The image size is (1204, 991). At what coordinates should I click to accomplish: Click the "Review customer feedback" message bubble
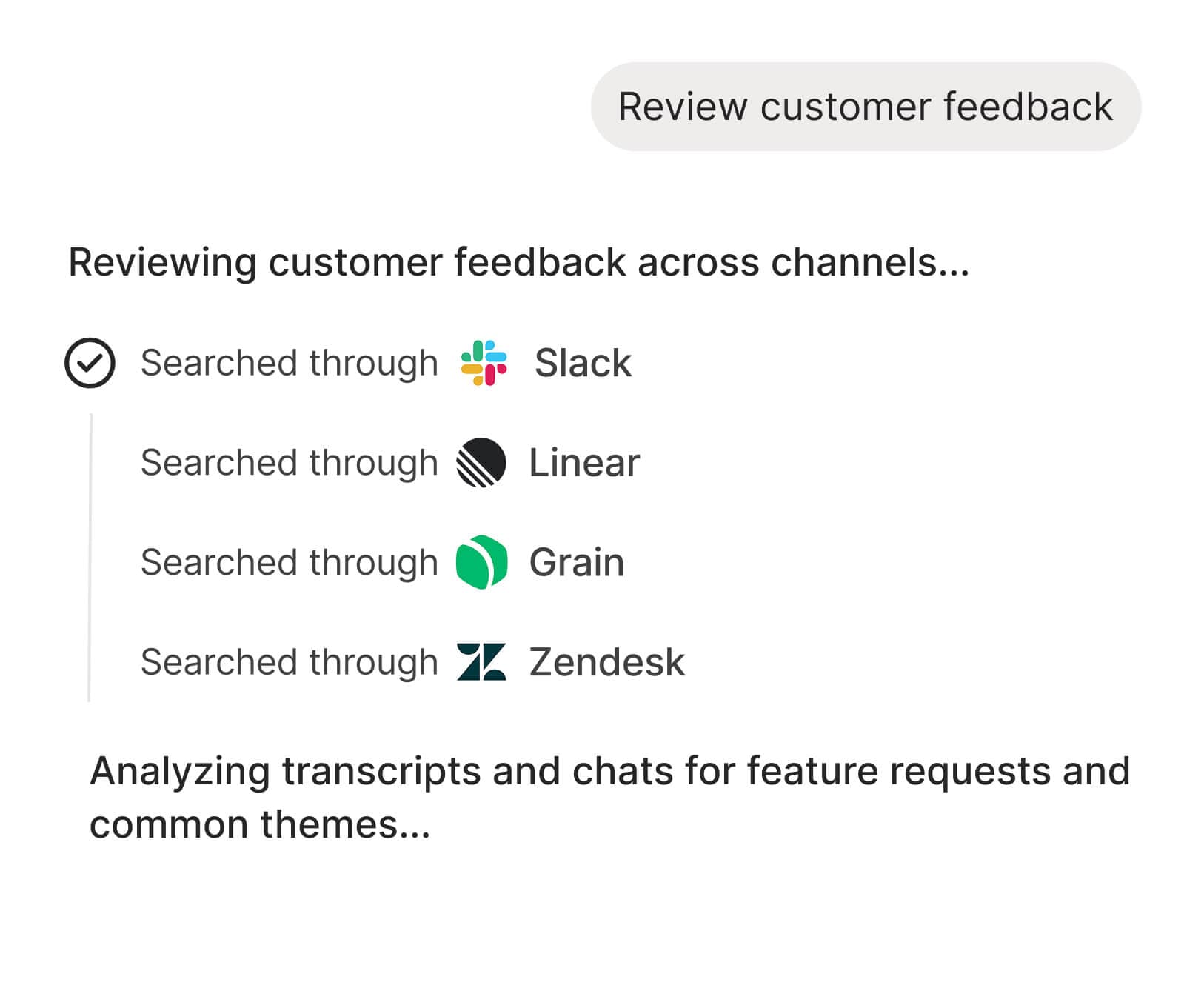coord(865,107)
